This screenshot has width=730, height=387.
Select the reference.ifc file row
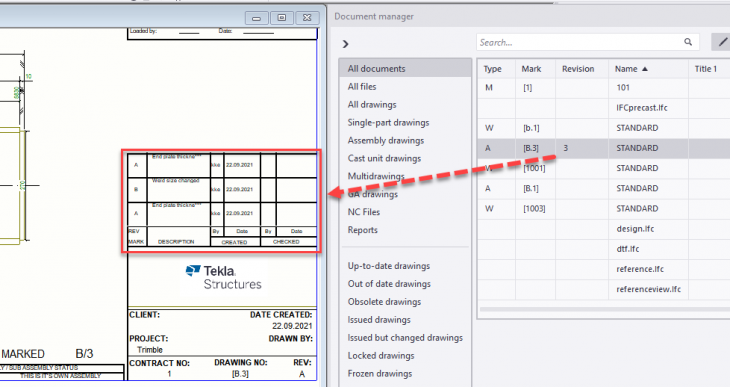coord(604,269)
